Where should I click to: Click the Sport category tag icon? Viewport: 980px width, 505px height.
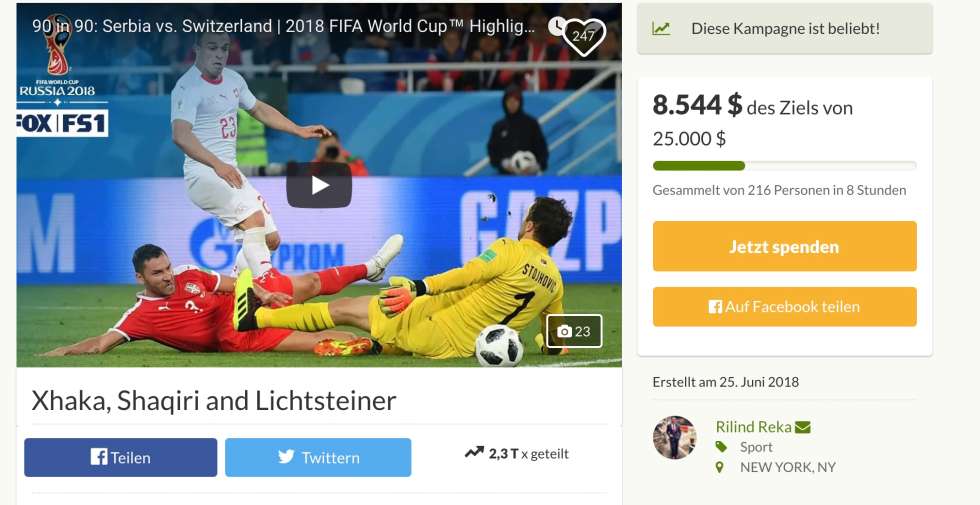click(721, 447)
